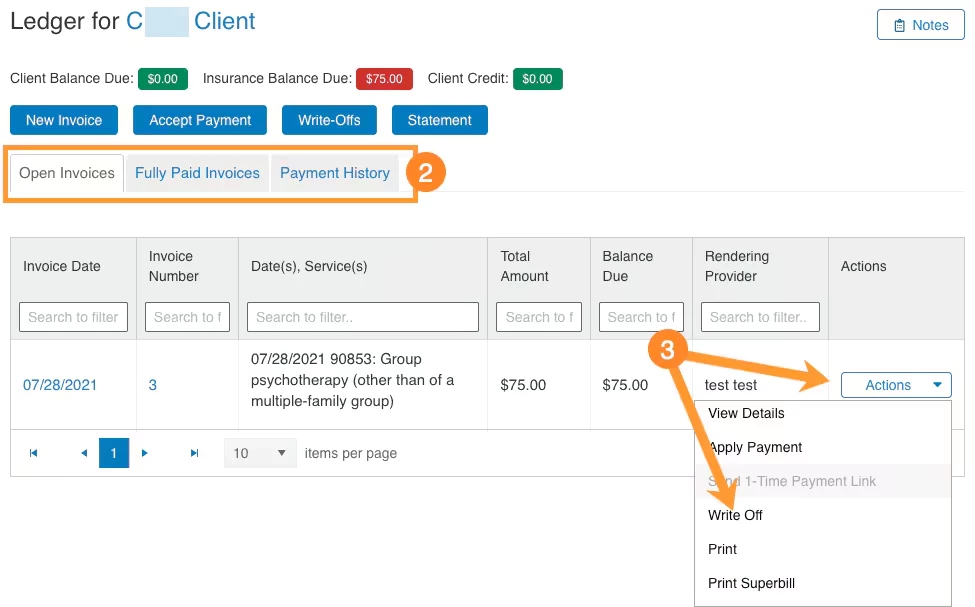The width and height of the screenshot is (975, 607).
Task: Go to the next page arrow
Action: coord(144,453)
